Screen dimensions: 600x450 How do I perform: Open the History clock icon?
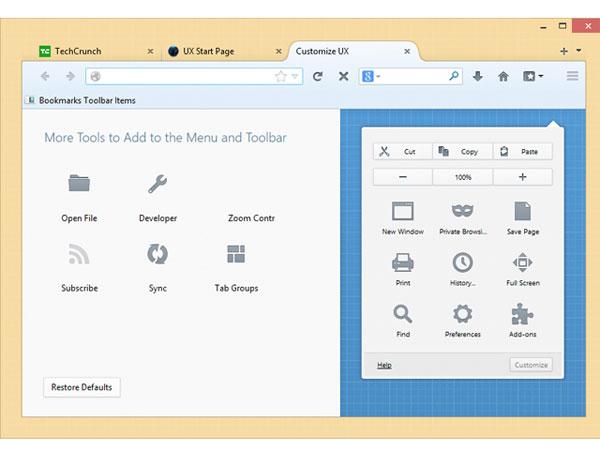(462, 263)
